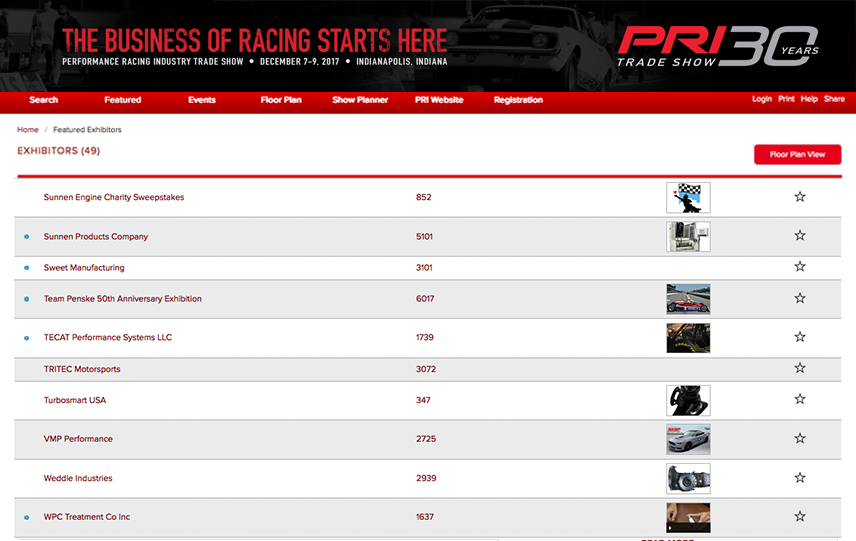Open the Help link
The image size is (856, 541).
click(x=809, y=99)
